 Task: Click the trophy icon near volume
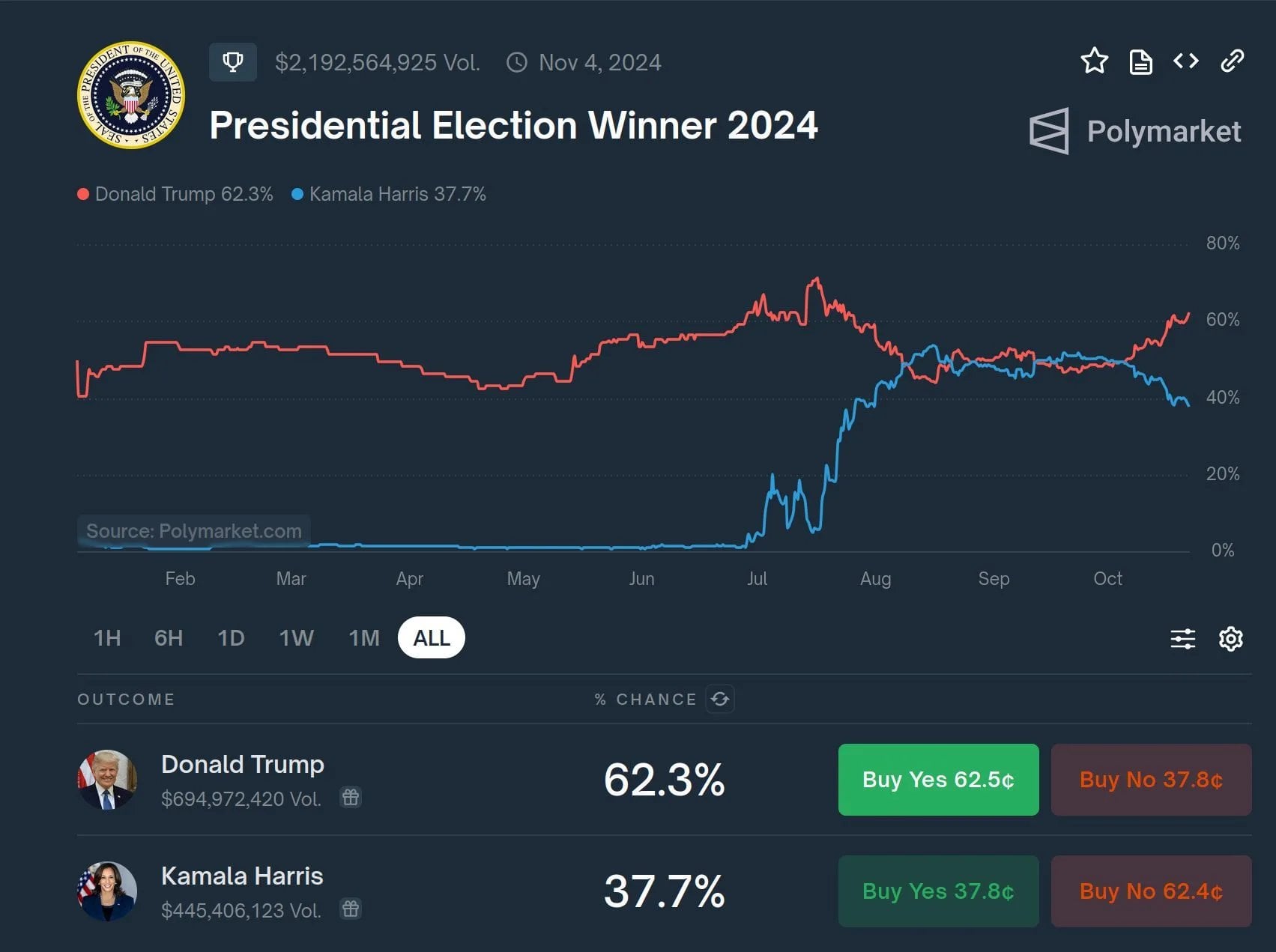[233, 61]
